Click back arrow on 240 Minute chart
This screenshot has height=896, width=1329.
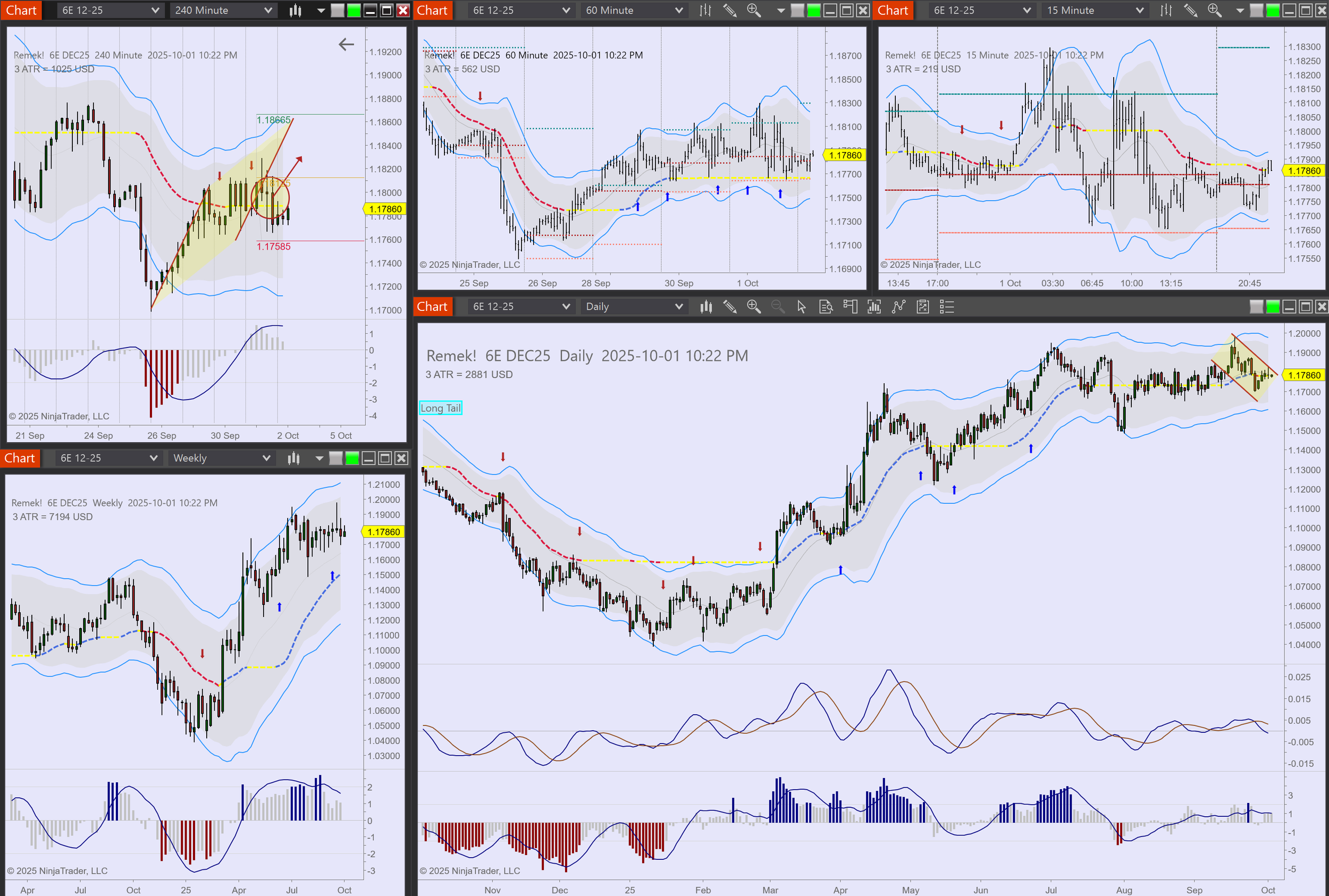click(x=346, y=44)
